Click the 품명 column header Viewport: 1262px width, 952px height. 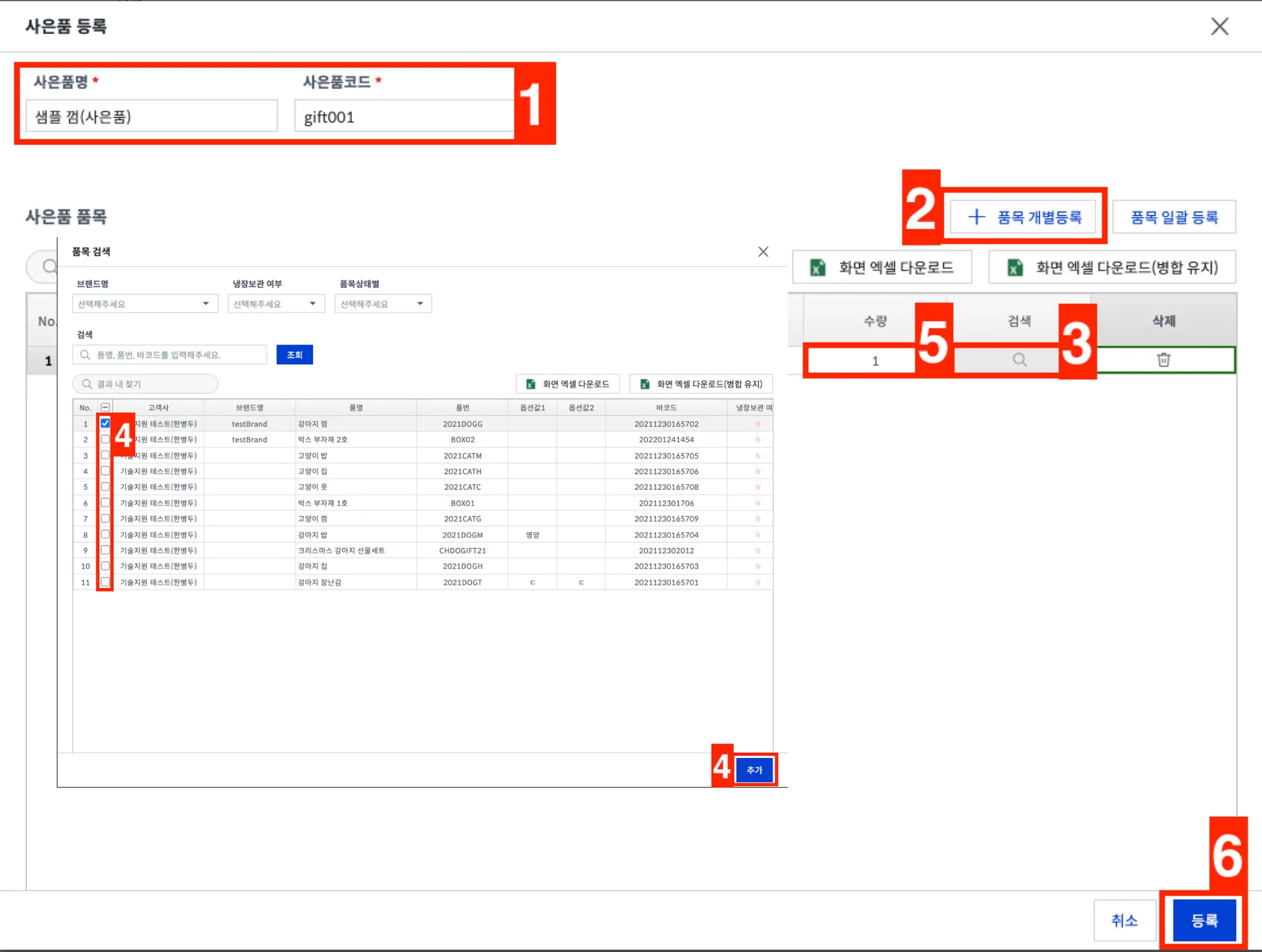point(356,407)
